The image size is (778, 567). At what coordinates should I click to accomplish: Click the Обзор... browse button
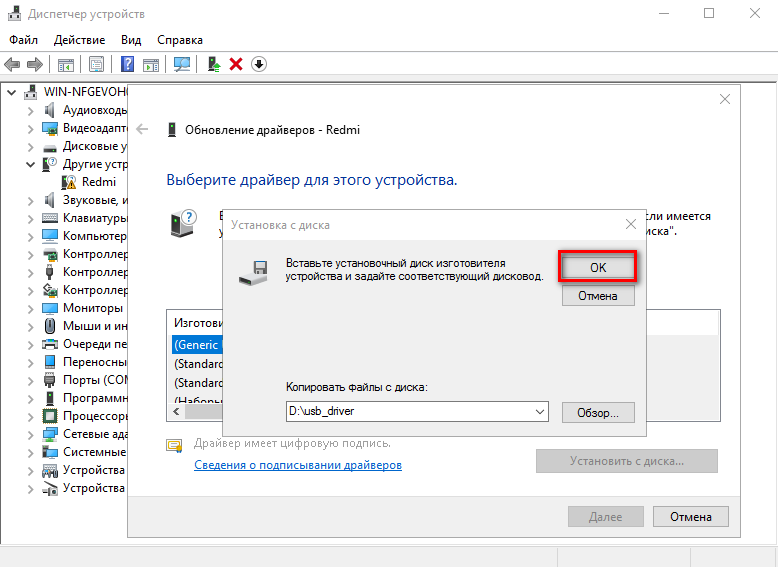[x=598, y=412]
